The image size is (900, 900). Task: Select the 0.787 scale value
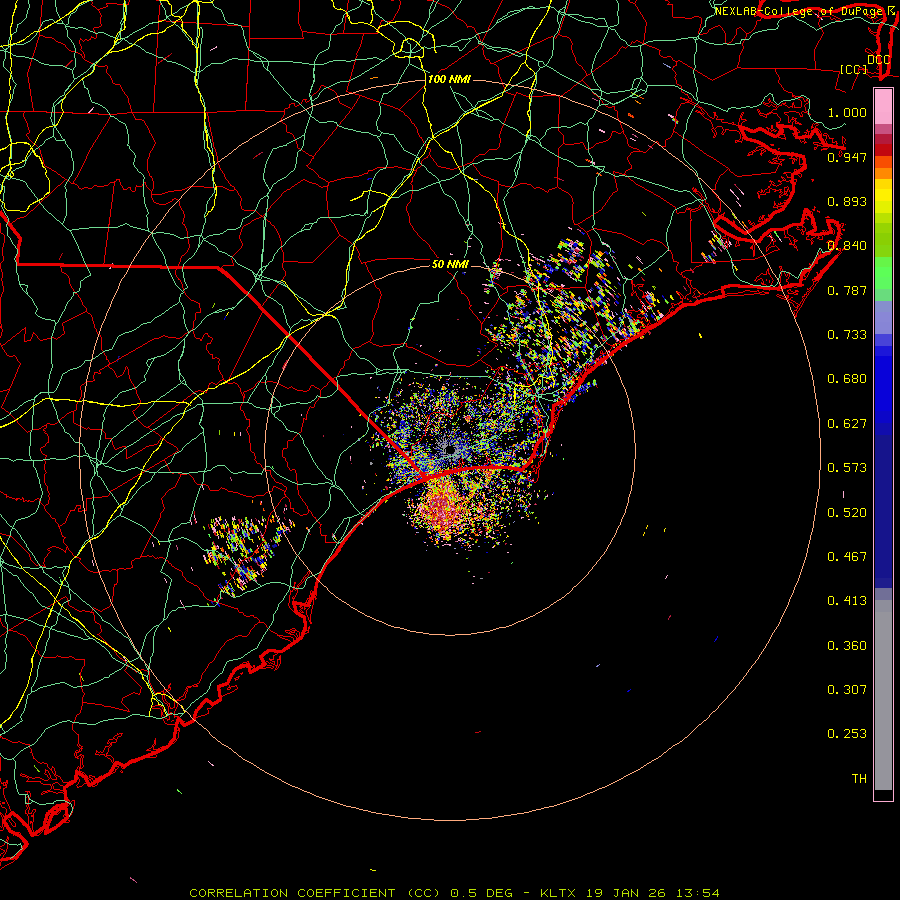pos(847,290)
